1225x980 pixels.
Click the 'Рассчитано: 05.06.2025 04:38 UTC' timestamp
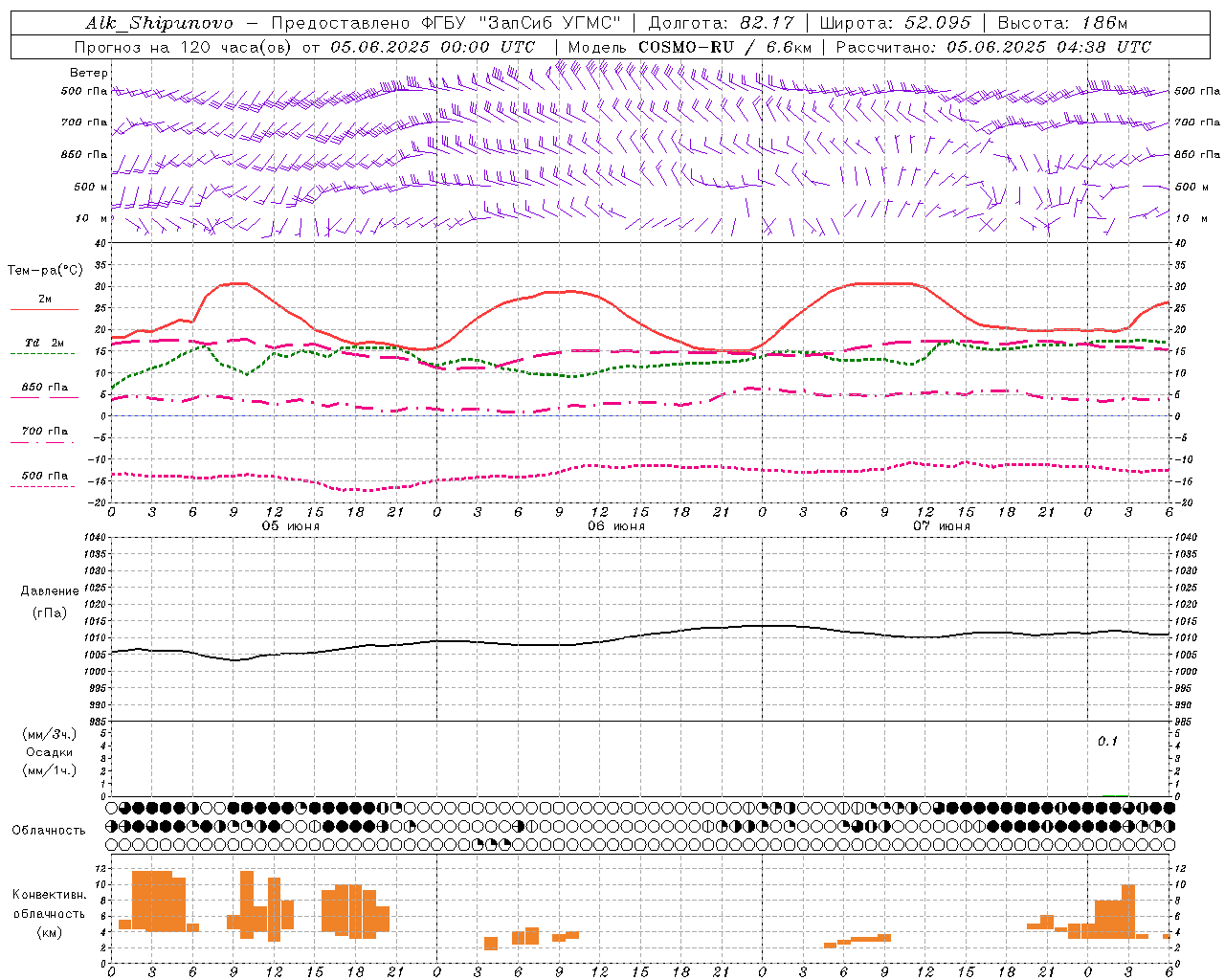click(993, 47)
